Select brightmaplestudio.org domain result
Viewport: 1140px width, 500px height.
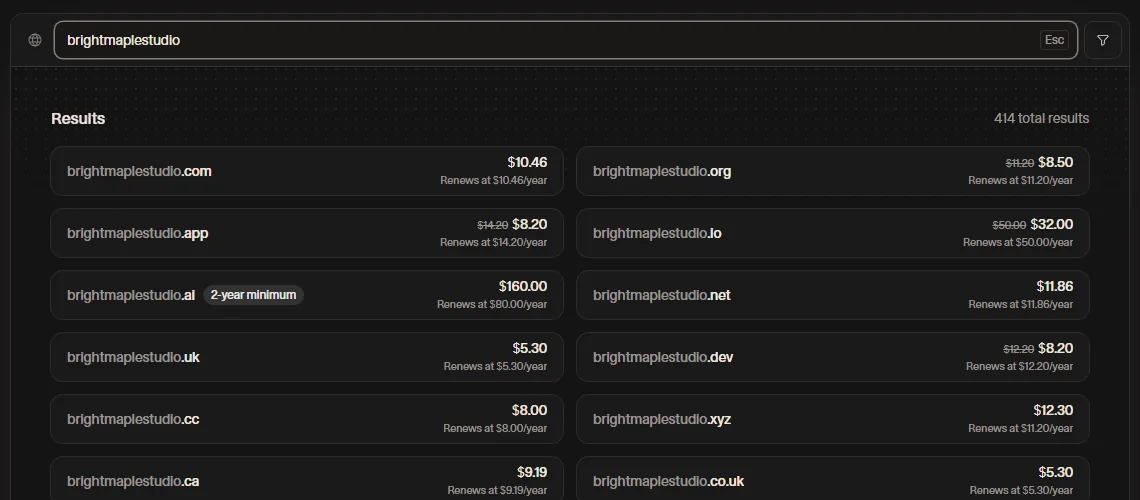click(x=832, y=171)
